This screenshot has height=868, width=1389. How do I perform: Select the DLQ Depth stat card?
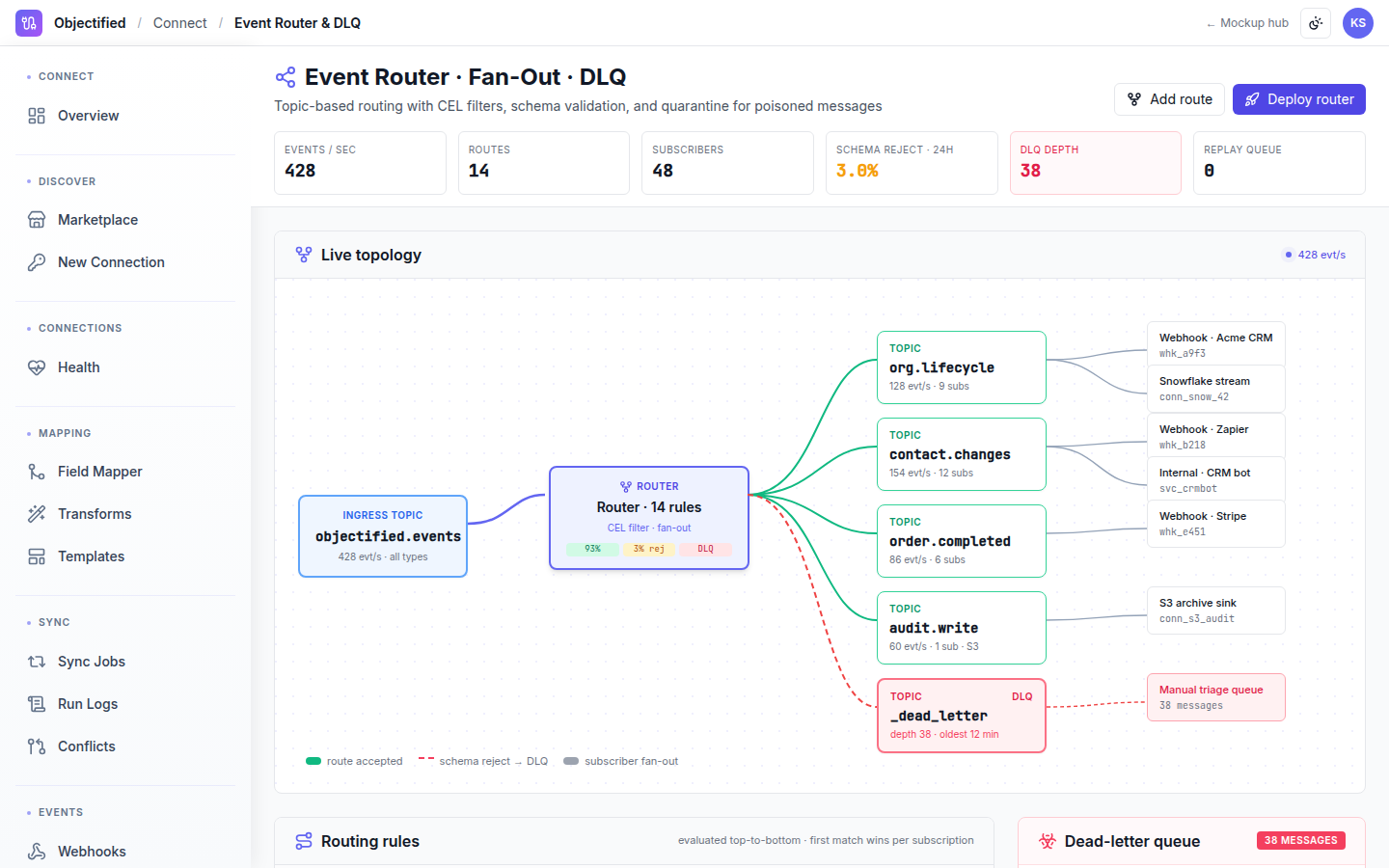tap(1096, 163)
